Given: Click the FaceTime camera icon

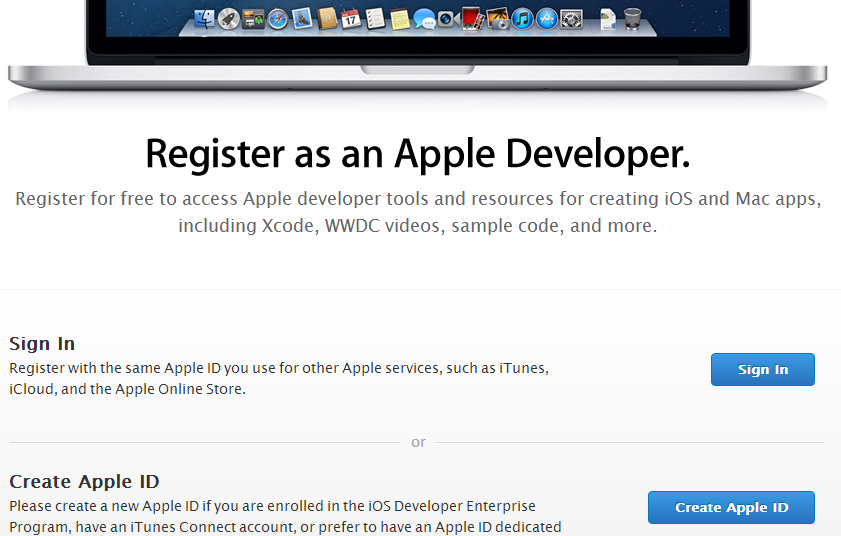Looking at the screenshot, I should [448, 20].
